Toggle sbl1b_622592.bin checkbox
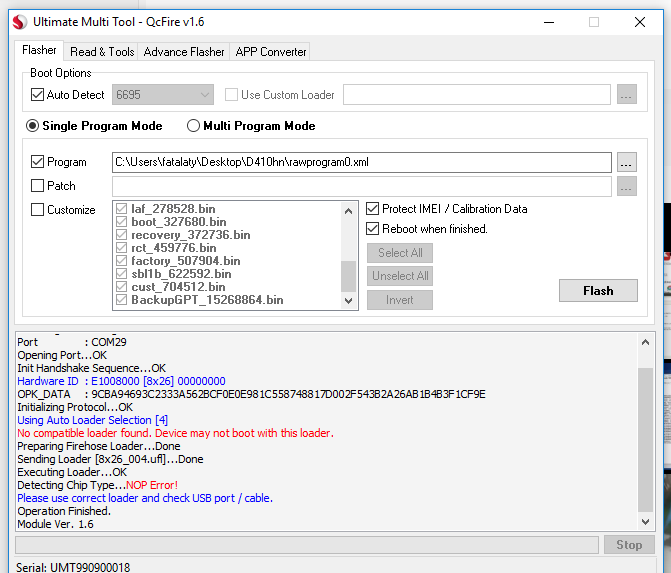The height and width of the screenshot is (573, 671). click(x=122, y=273)
